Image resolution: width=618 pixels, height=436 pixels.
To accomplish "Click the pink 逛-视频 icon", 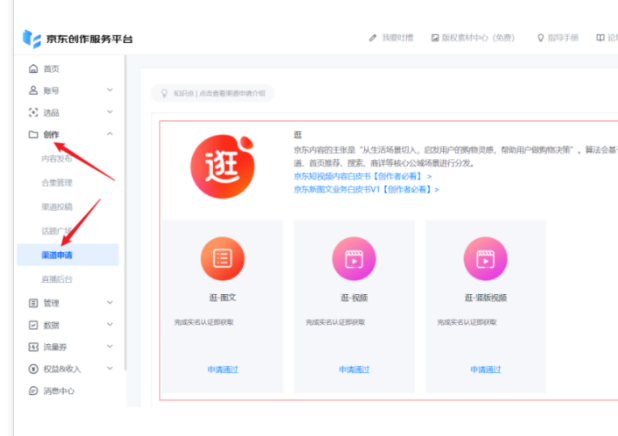I will click(x=353, y=258).
